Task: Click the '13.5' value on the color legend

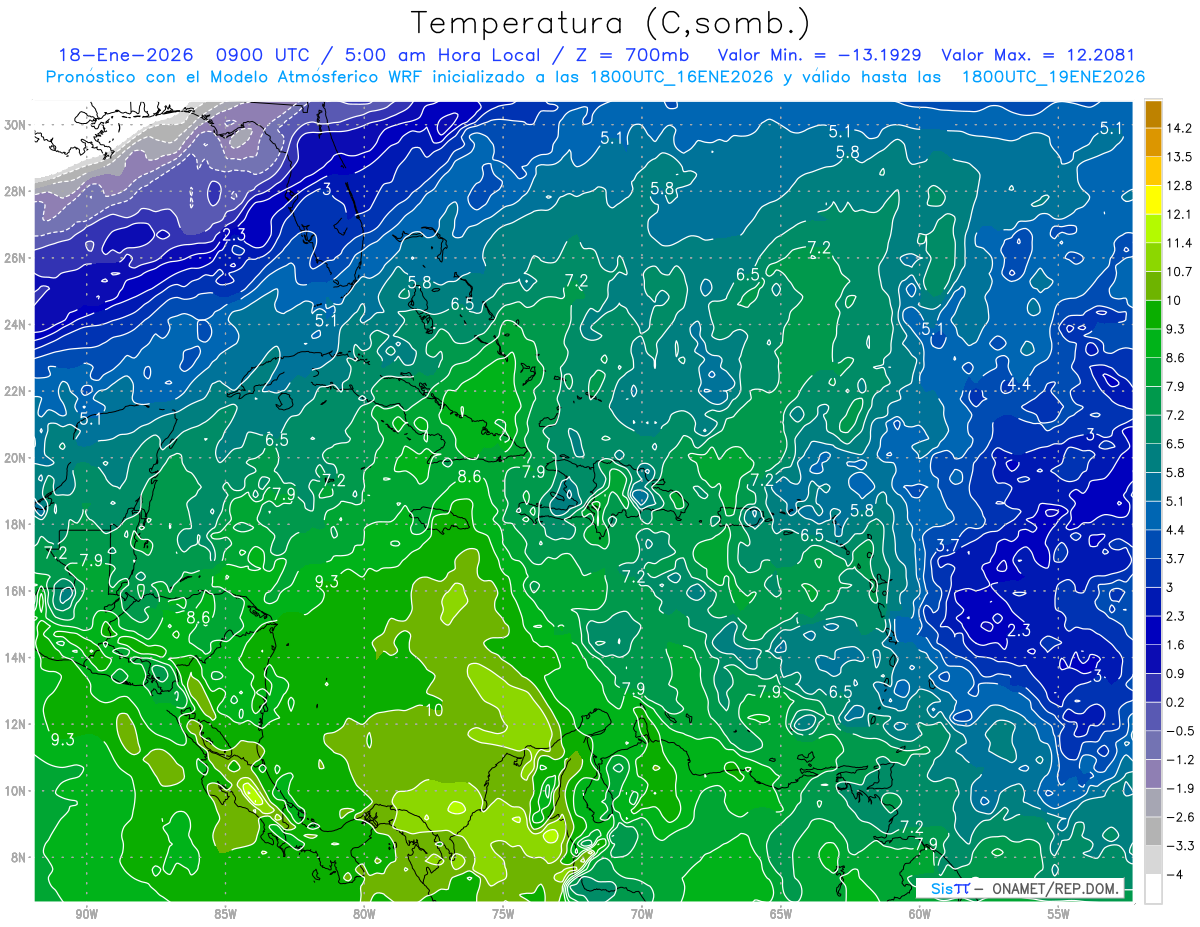Action: tap(1180, 157)
